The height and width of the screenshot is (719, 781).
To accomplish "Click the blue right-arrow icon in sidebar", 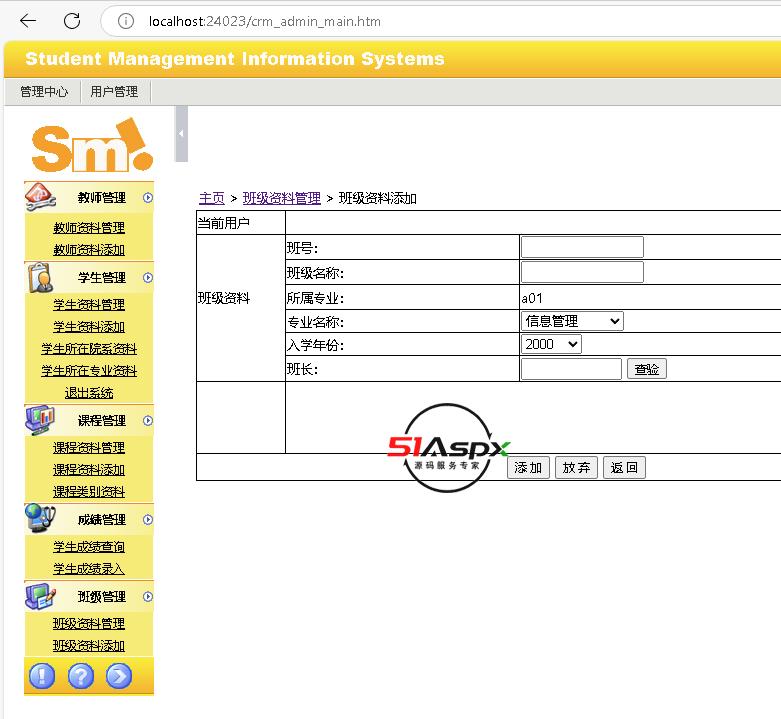I will (118, 676).
